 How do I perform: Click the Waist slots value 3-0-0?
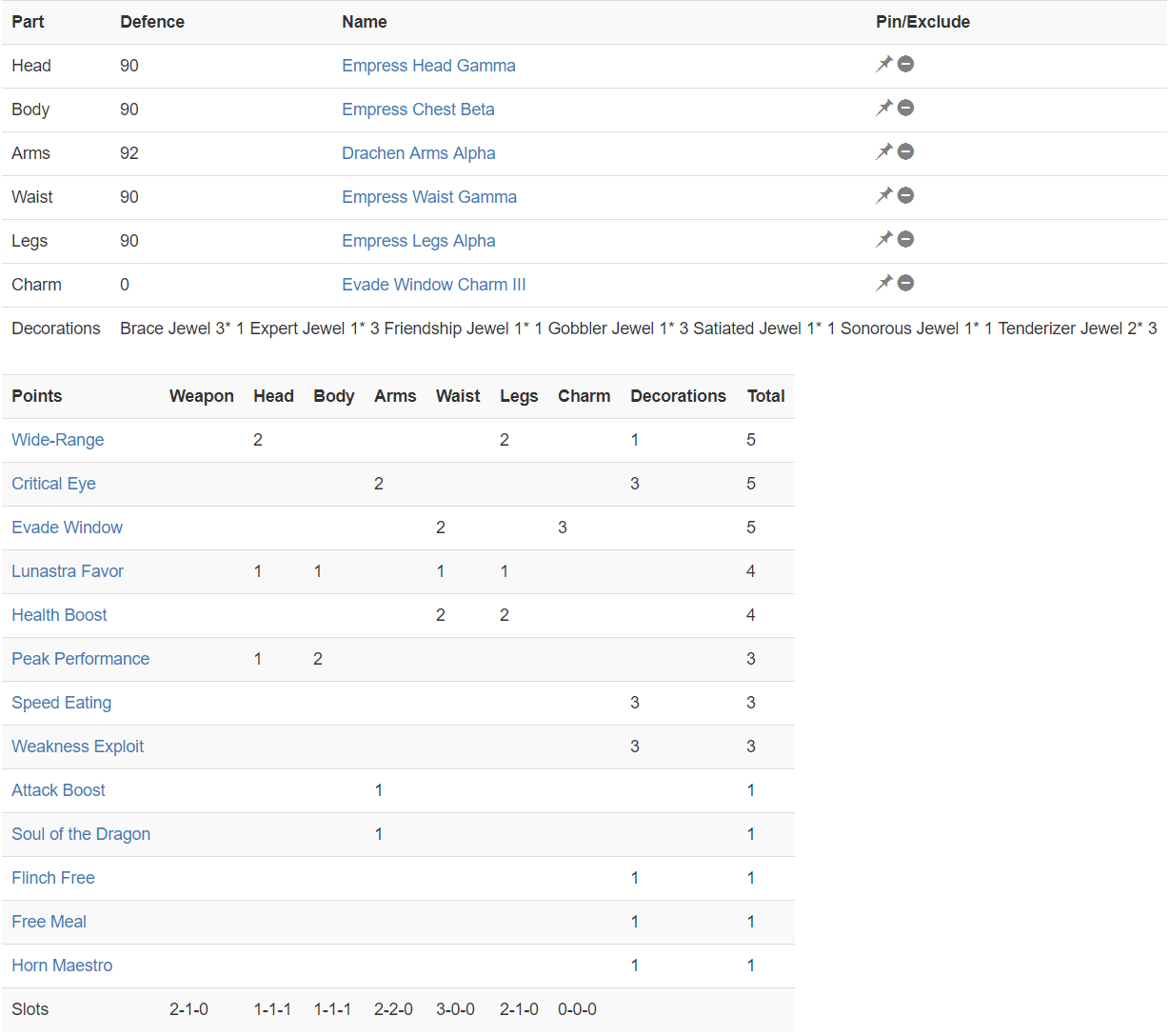pyautogui.click(x=455, y=1009)
